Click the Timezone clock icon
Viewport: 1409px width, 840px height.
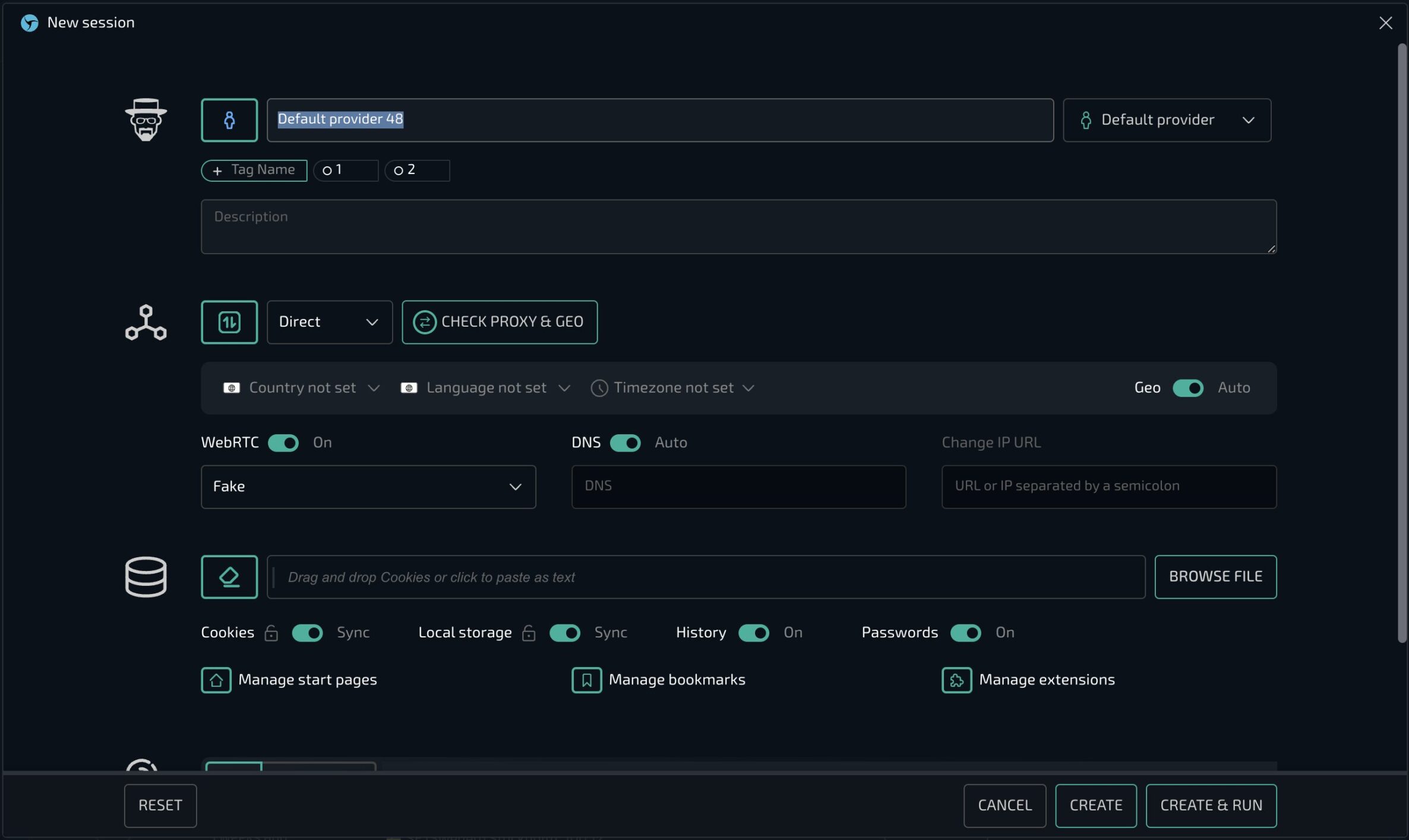pyautogui.click(x=599, y=388)
